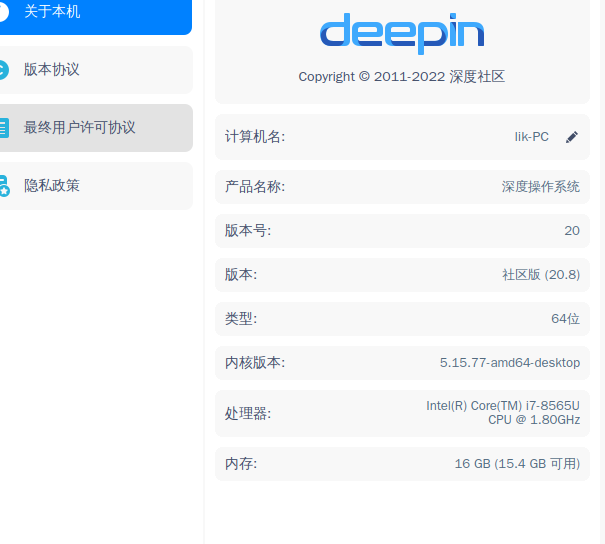Click the processor value Intel Core i7-8565U
The height and width of the screenshot is (544, 605).
503,413
